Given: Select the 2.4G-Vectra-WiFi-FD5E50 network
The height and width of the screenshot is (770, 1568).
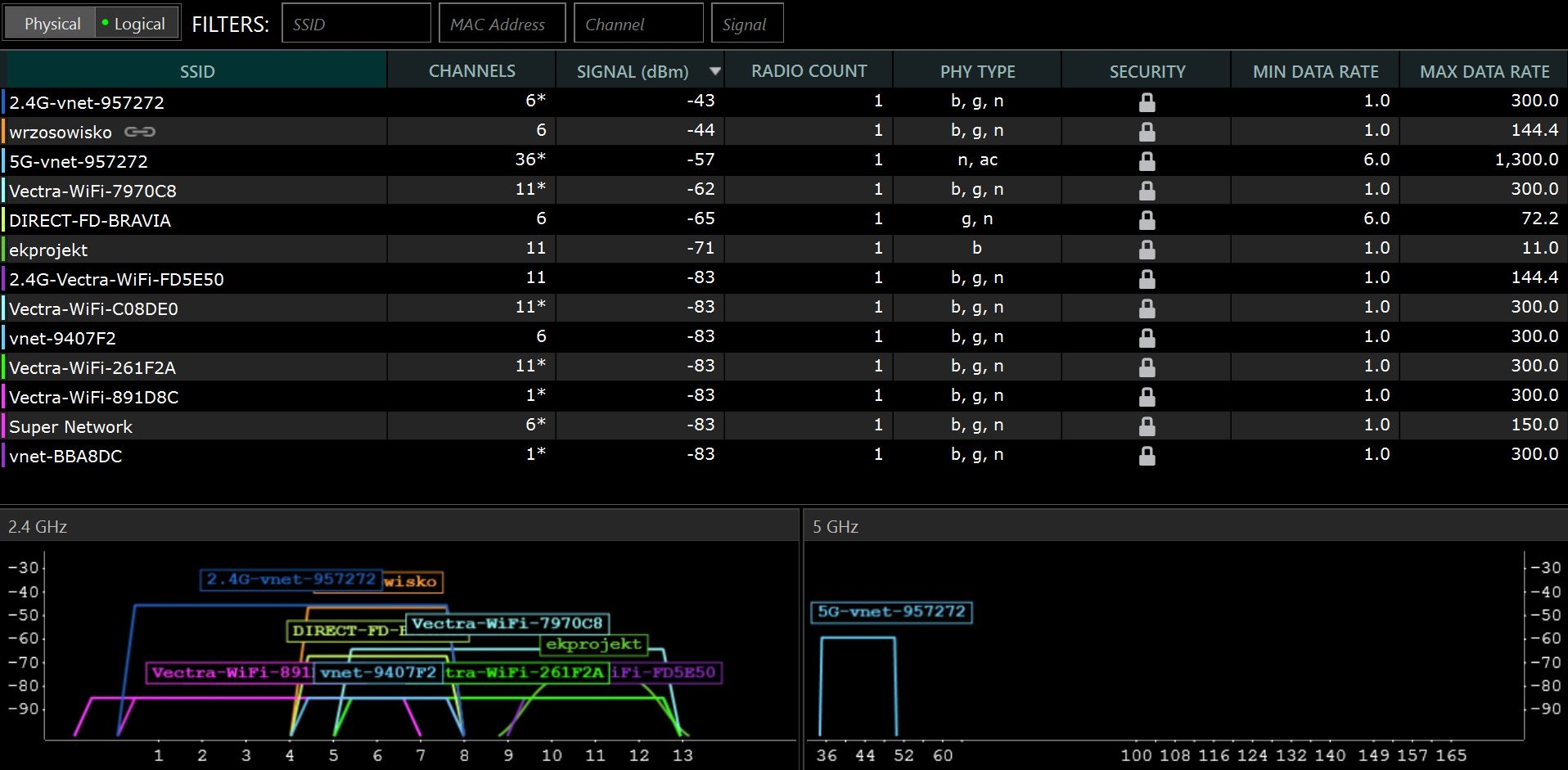Looking at the screenshot, I should (x=784, y=278).
